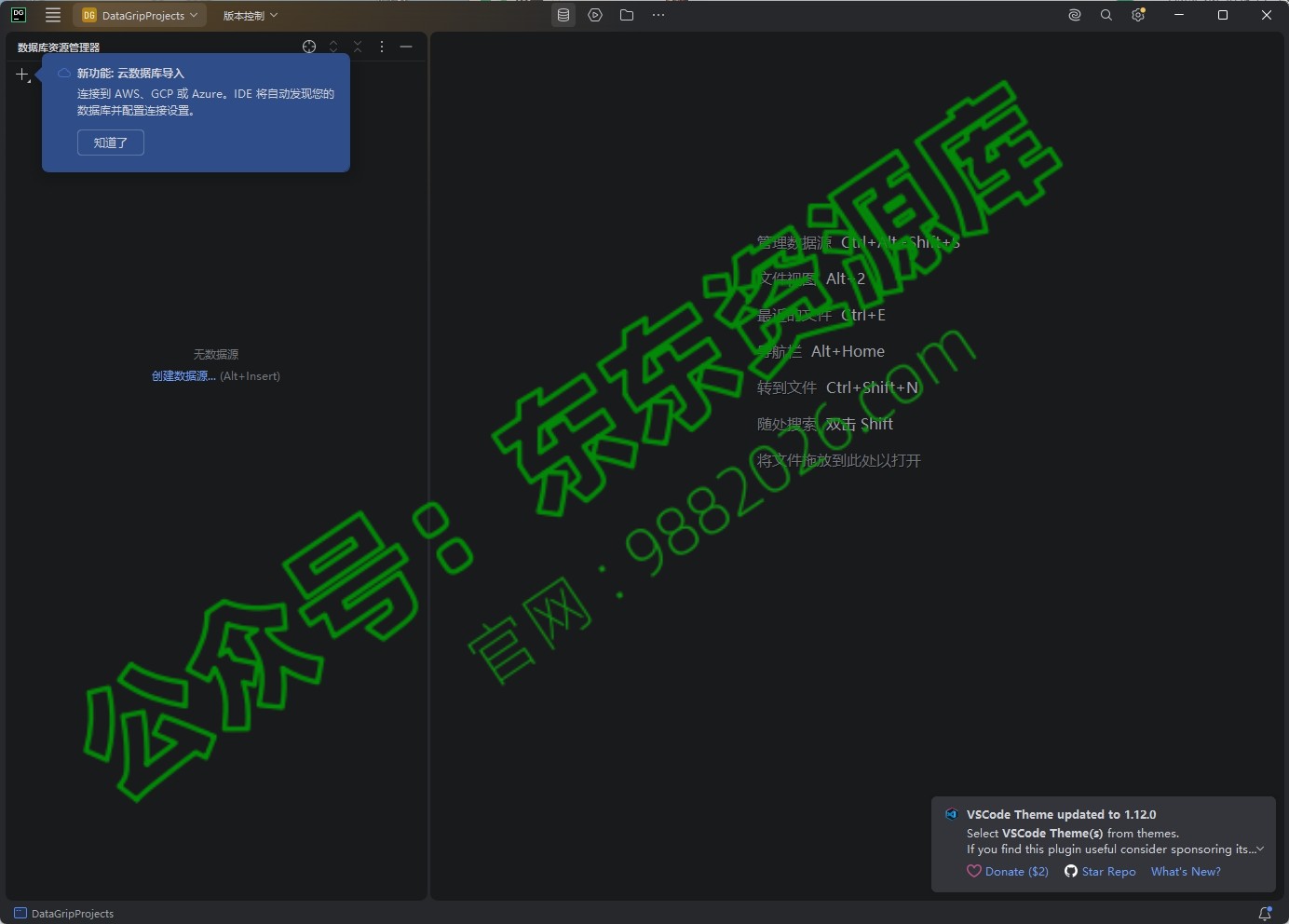Open the Settings gear icon
The width and height of the screenshot is (1289, 924).
[x=1137, y=15]
